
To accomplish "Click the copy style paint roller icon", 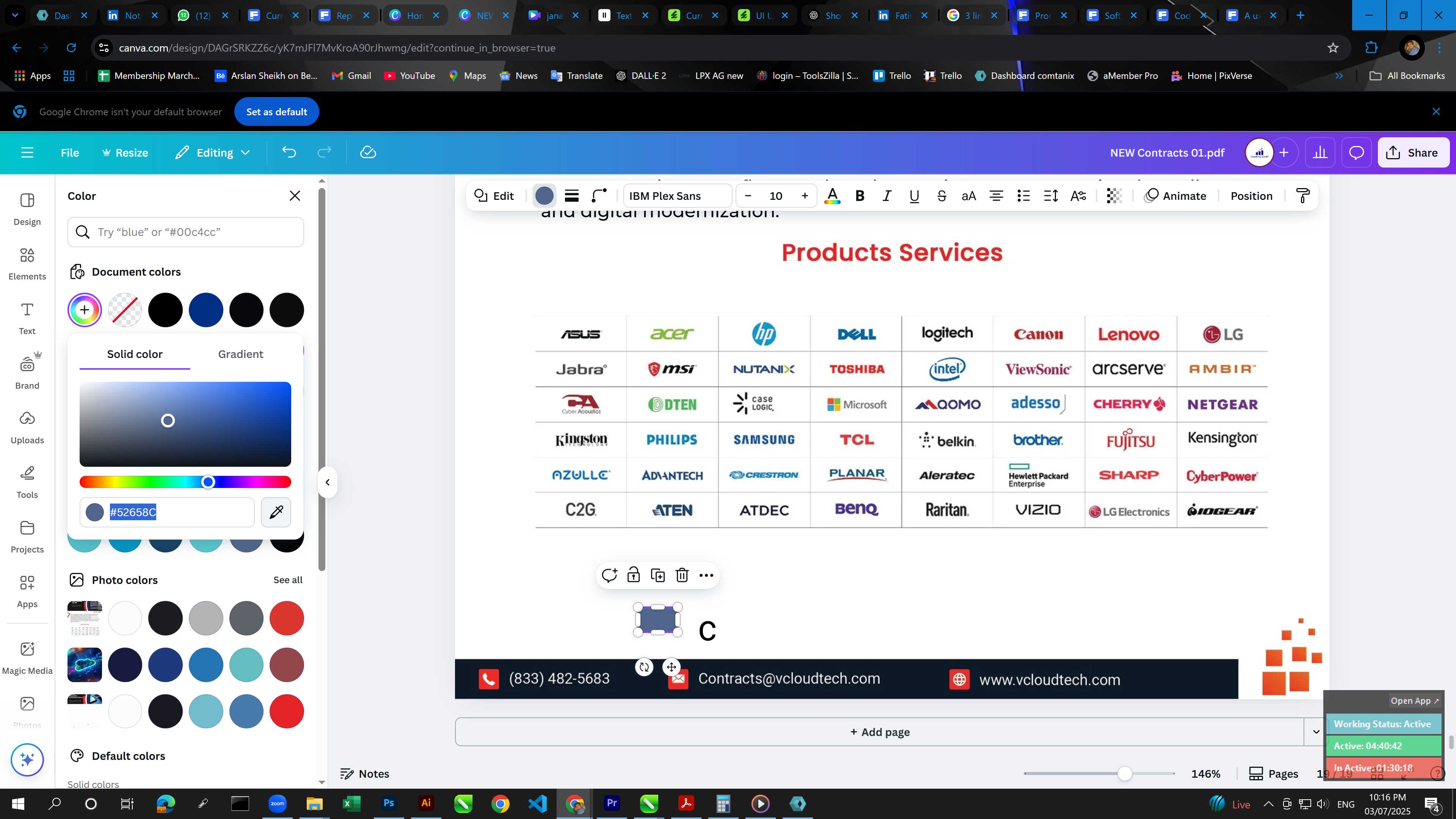I will 1302,196.
